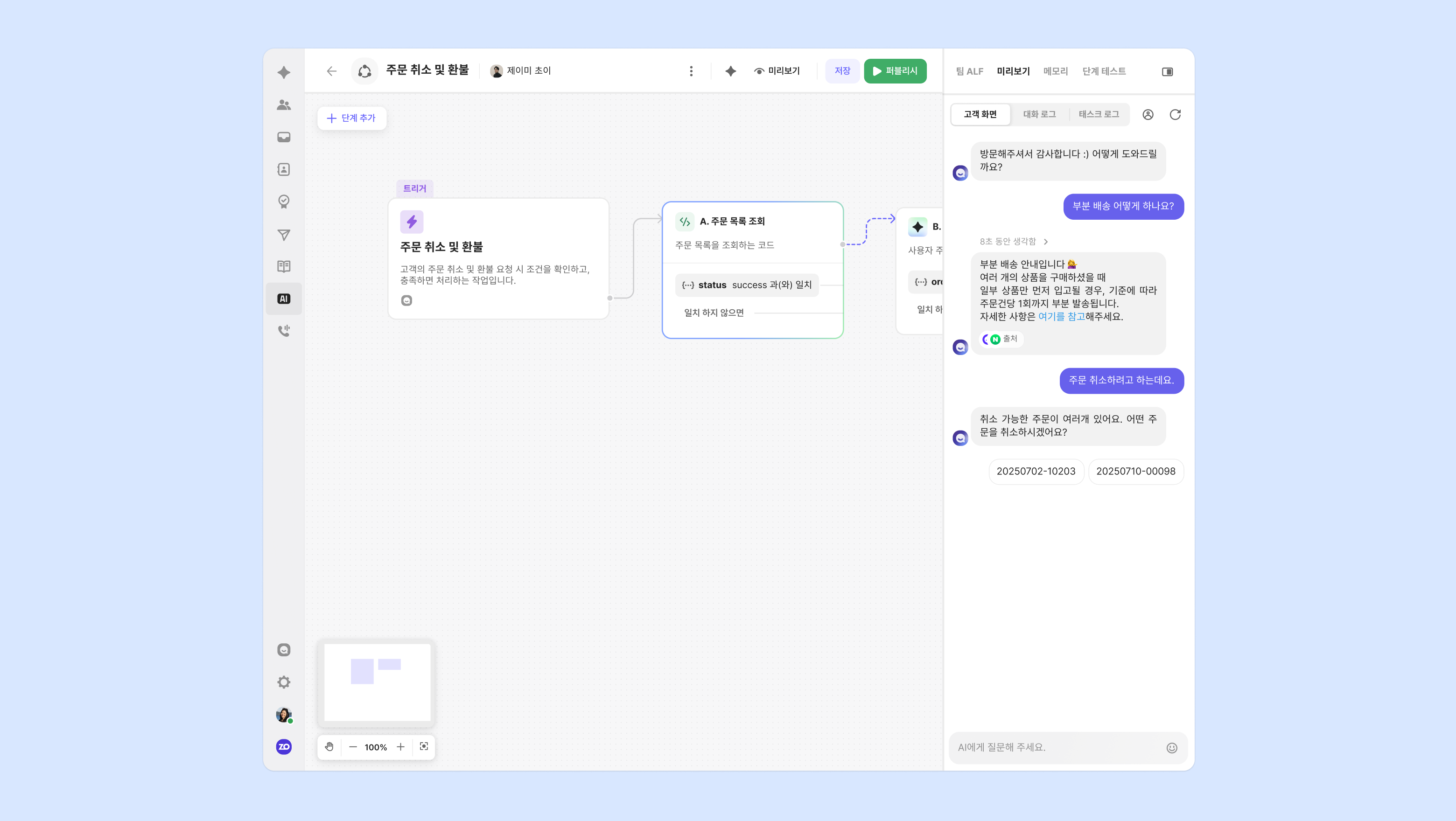Switch to 대화 로그 segment
The height and width of the screenshot is (821, 1456).
coord(1039,115)
